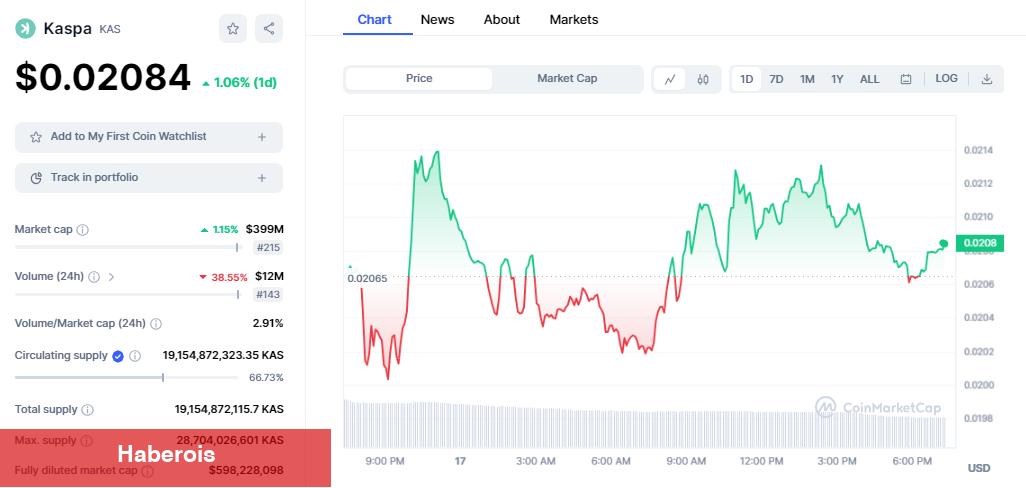This screenshot has width=1026, height=488.
Task: Select 1D time range
Action: 746,79
